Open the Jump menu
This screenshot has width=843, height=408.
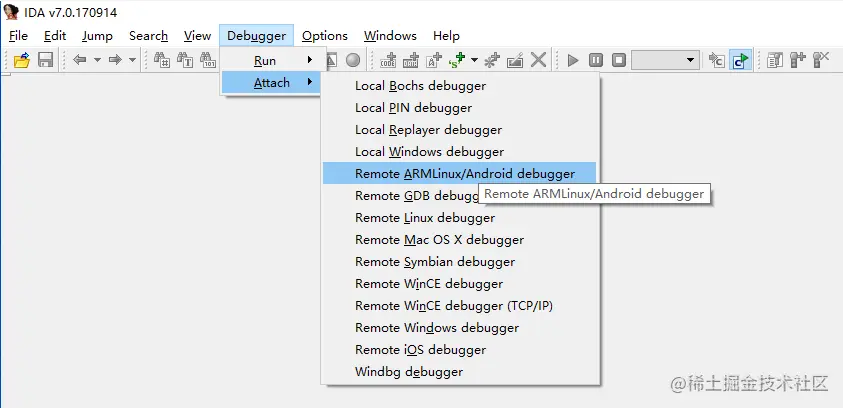click(x=97, y=35)
